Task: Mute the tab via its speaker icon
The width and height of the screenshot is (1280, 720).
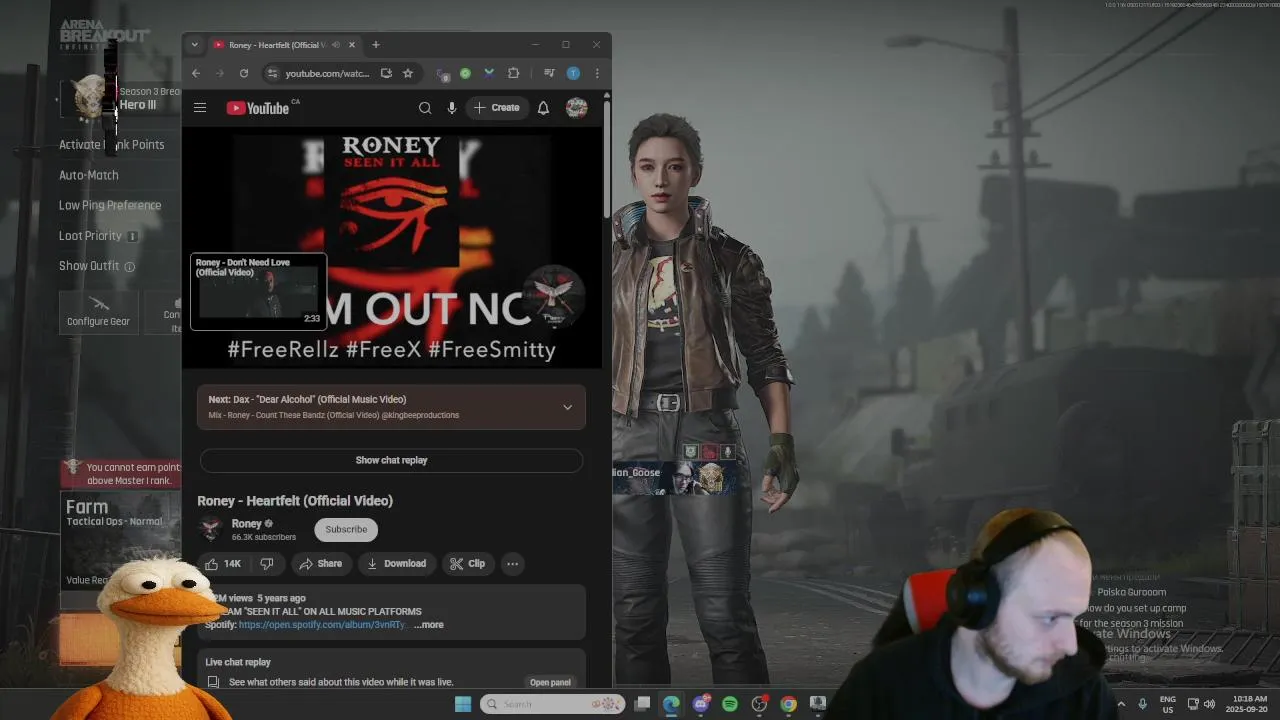Action: 336,45
